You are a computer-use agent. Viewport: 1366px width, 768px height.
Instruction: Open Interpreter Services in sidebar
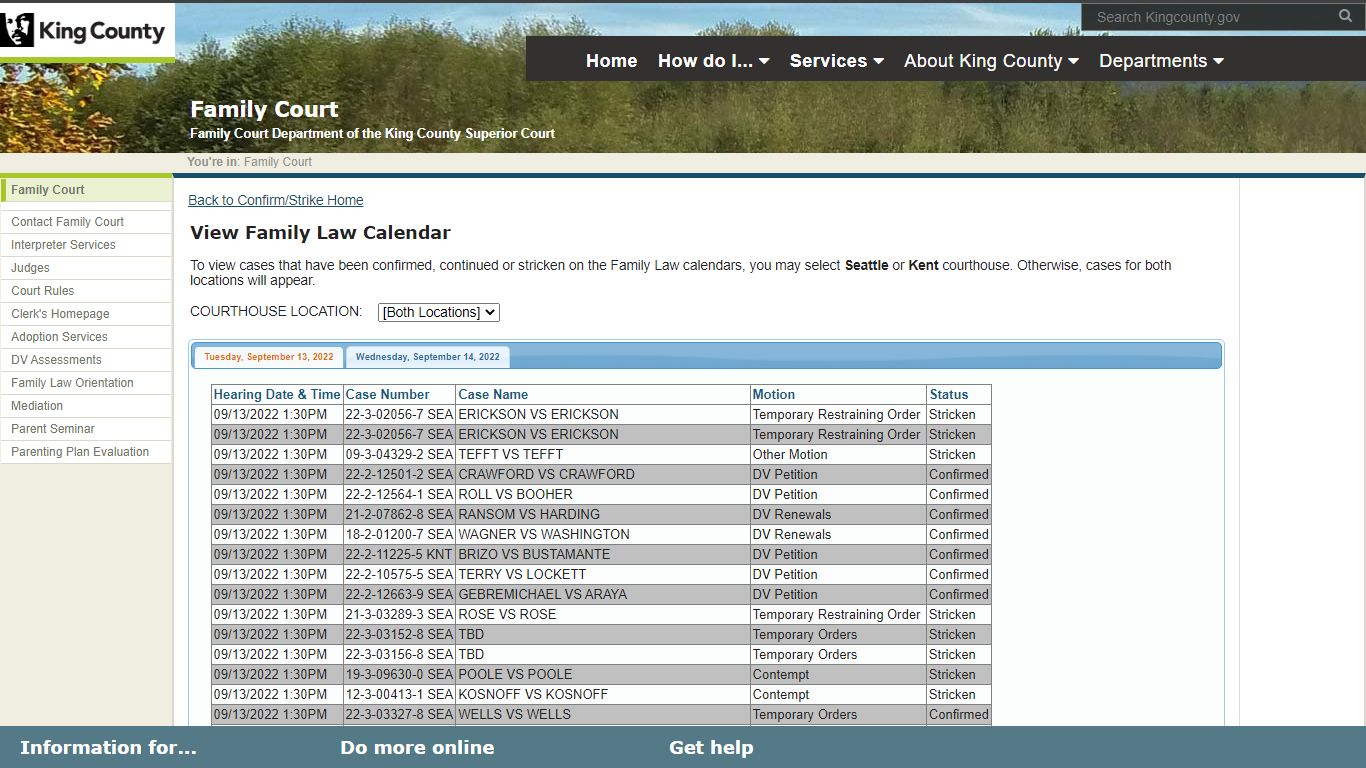(63, 245)
